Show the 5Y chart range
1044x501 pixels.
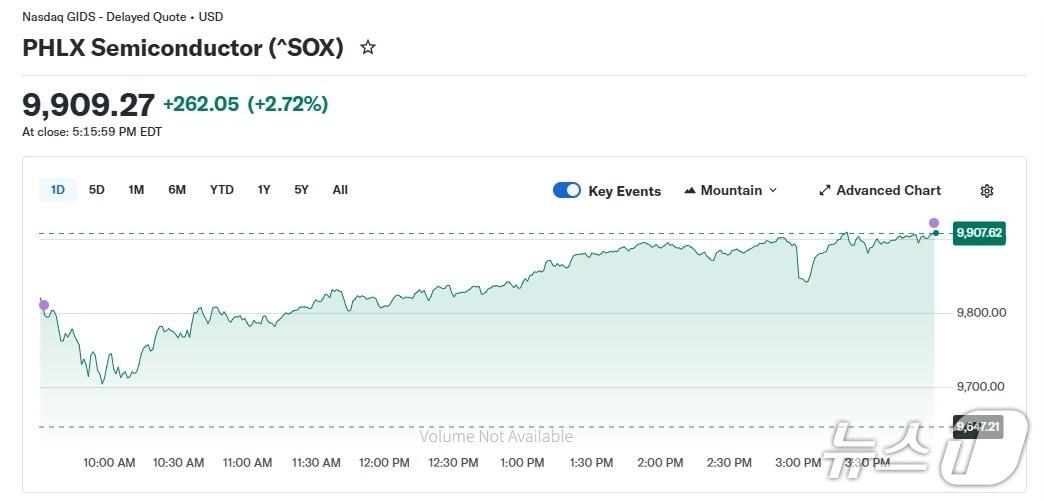click(301, 189)
